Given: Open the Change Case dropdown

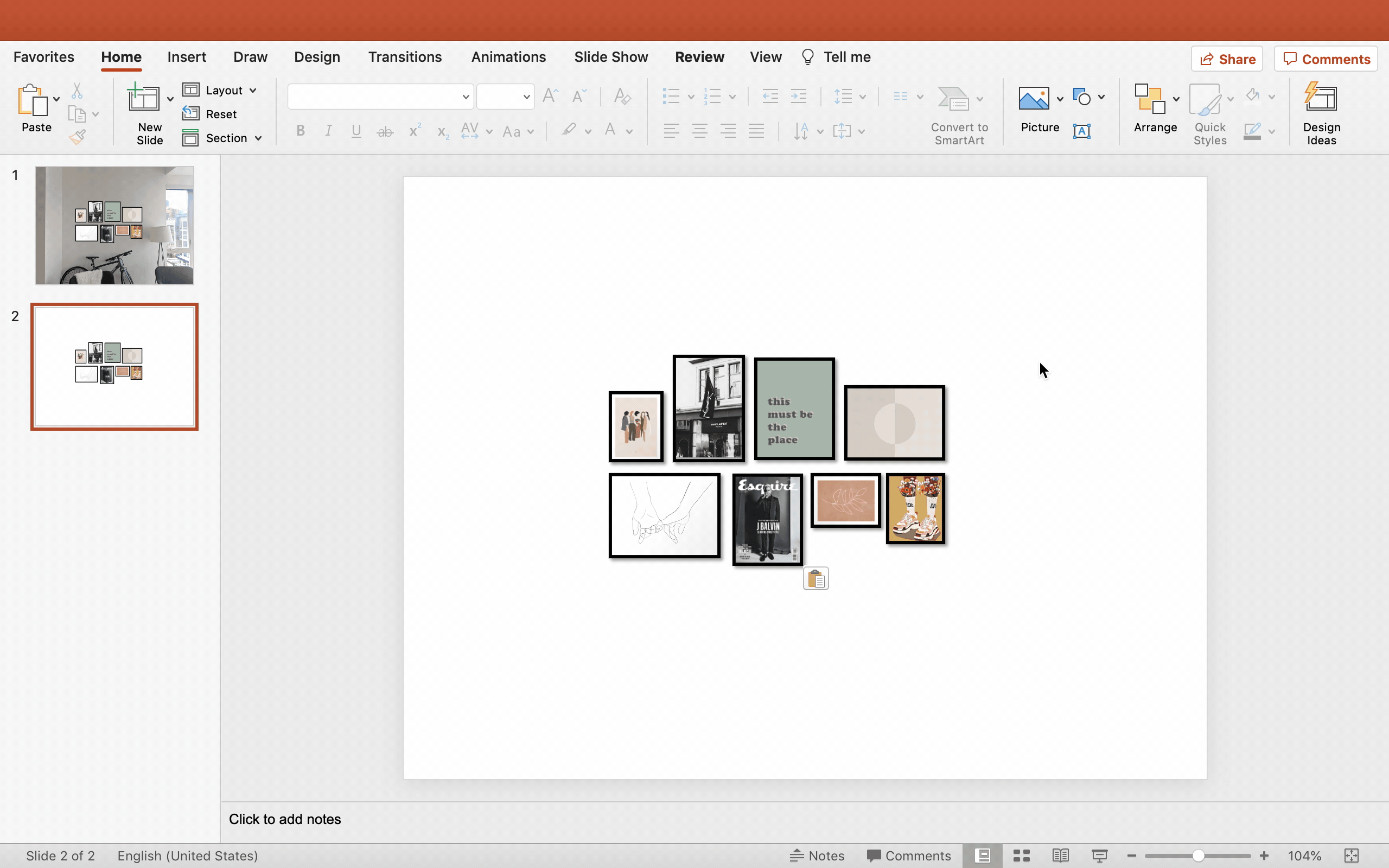Looking at the screenshot, I should pyautogui.click(x=518, y=131).
